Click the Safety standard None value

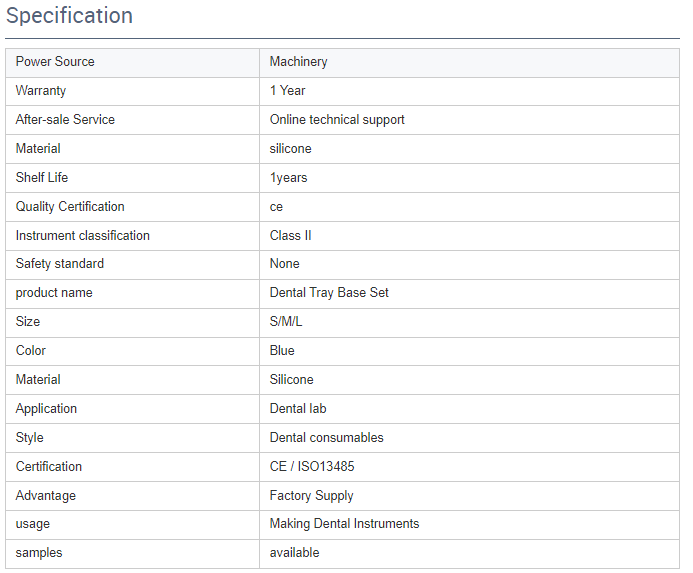click(x=285, y=264)
